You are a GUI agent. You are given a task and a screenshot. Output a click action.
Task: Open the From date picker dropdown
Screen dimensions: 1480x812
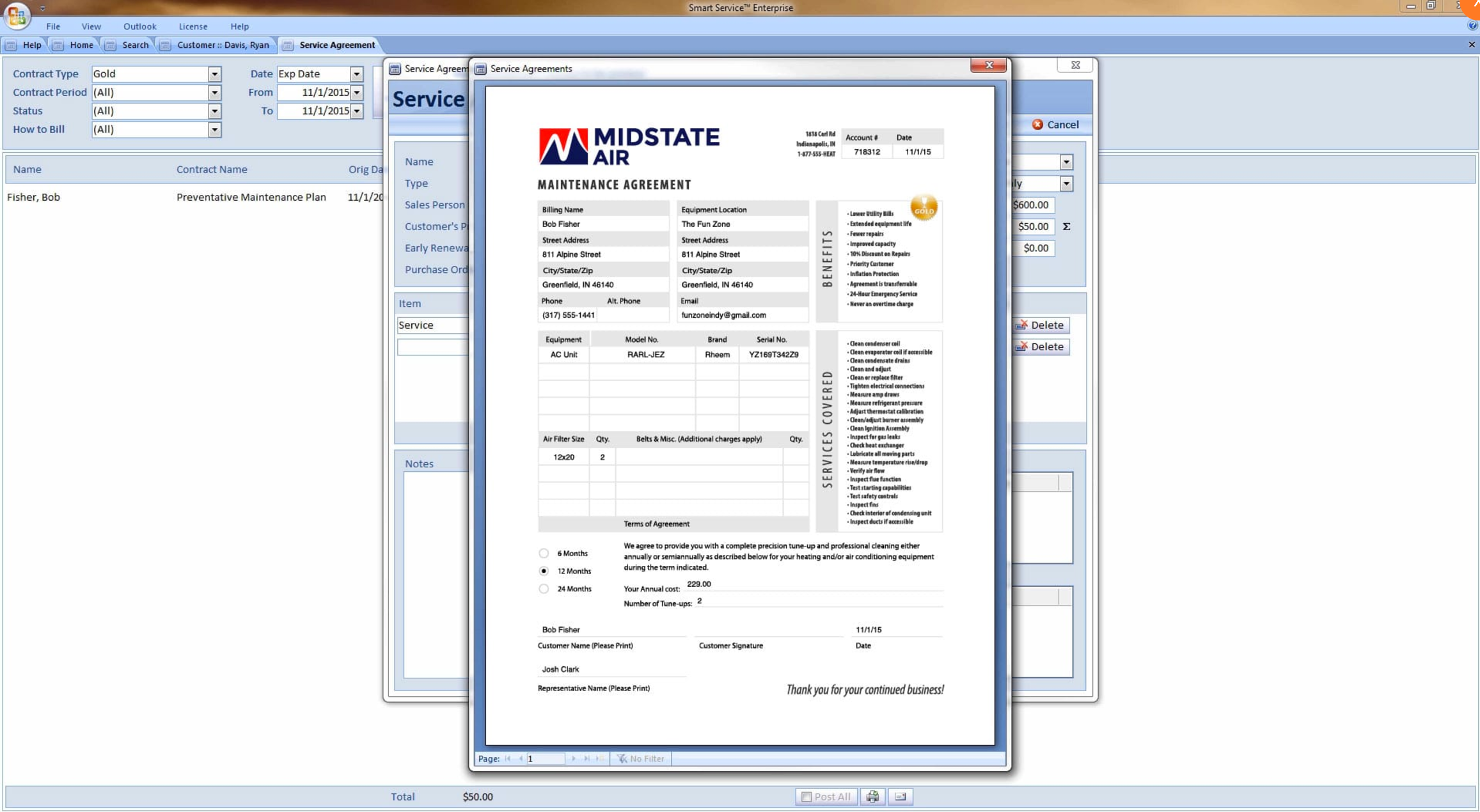click(356, 93)
